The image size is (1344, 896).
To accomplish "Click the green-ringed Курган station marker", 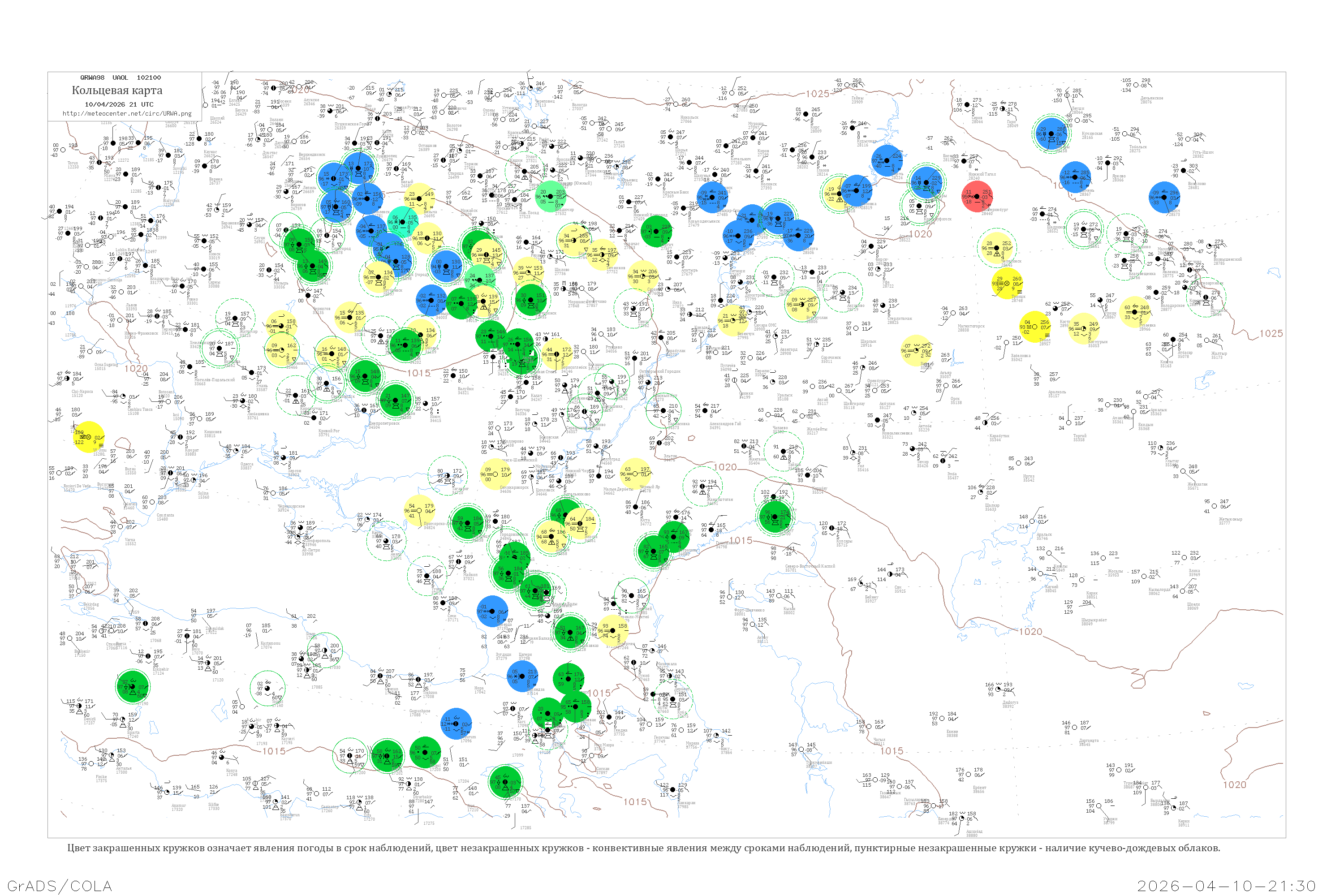I will (1083, 230).
